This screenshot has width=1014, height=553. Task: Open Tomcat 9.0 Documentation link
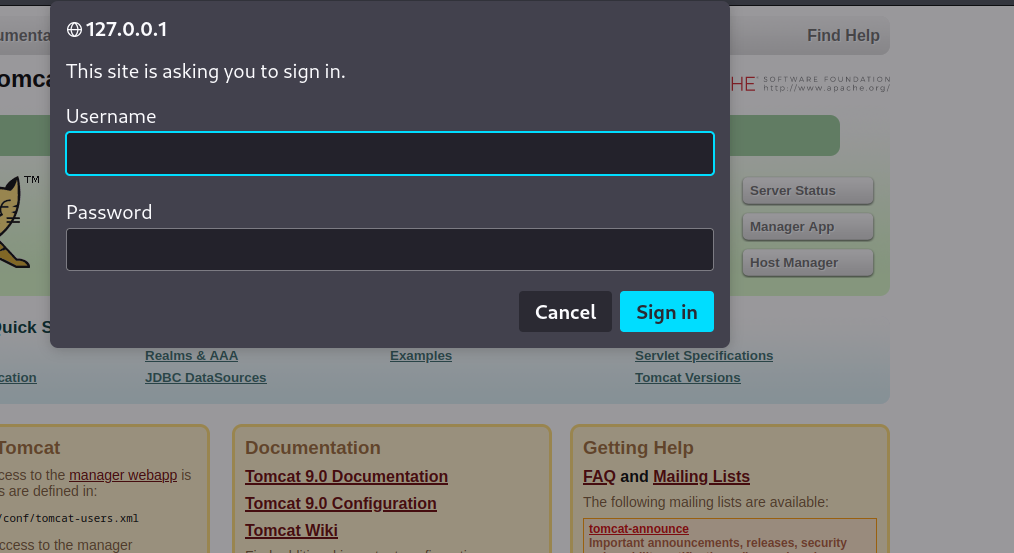tap(346, 477)
